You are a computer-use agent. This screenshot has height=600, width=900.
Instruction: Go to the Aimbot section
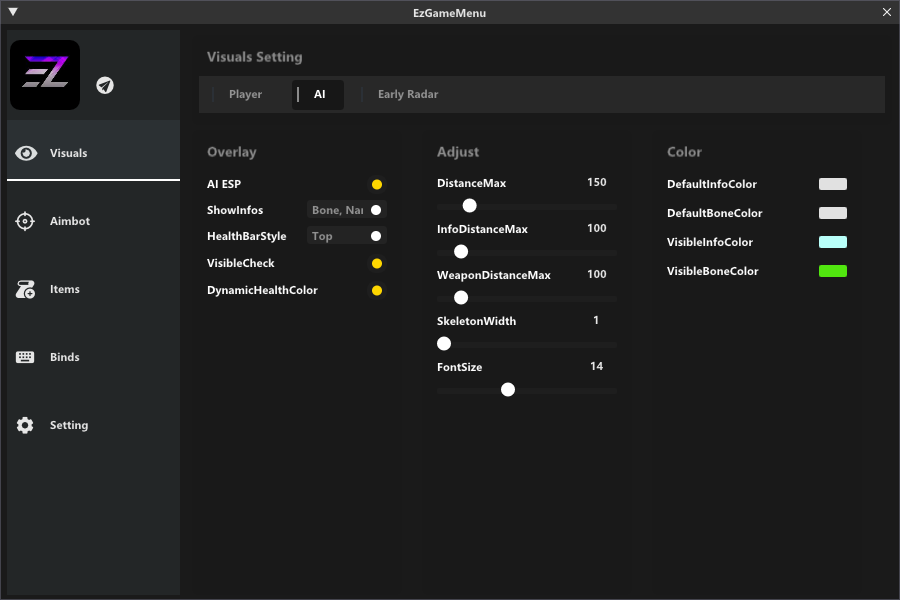[94, 221]
